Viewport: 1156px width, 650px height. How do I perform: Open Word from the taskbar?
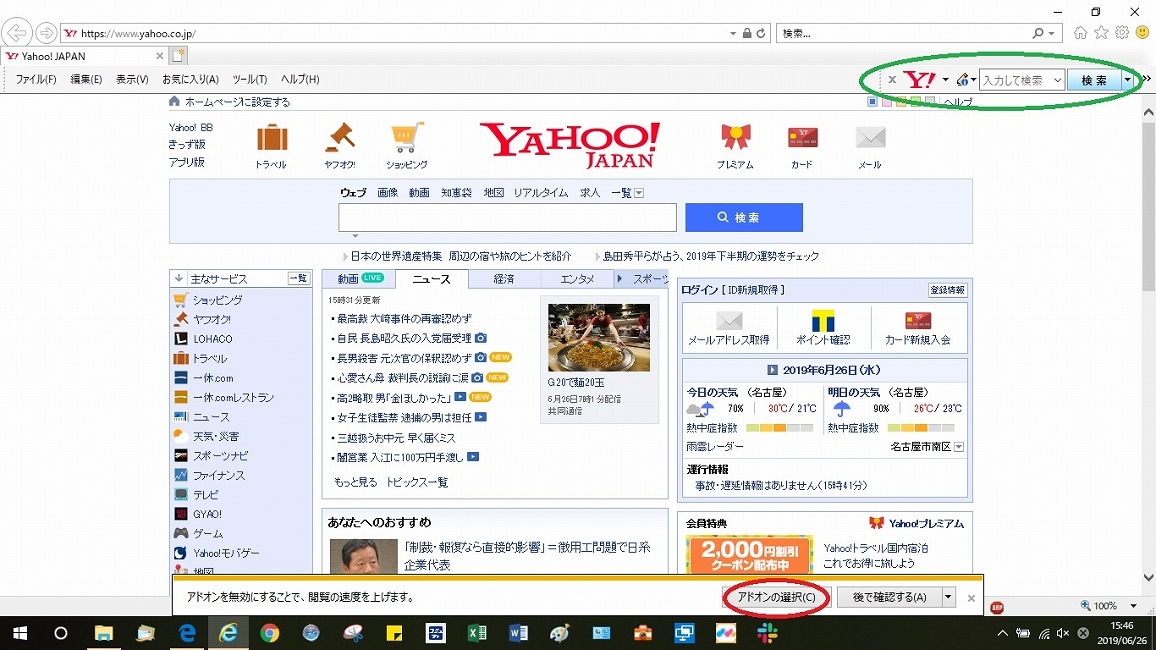tap(518, 633)
